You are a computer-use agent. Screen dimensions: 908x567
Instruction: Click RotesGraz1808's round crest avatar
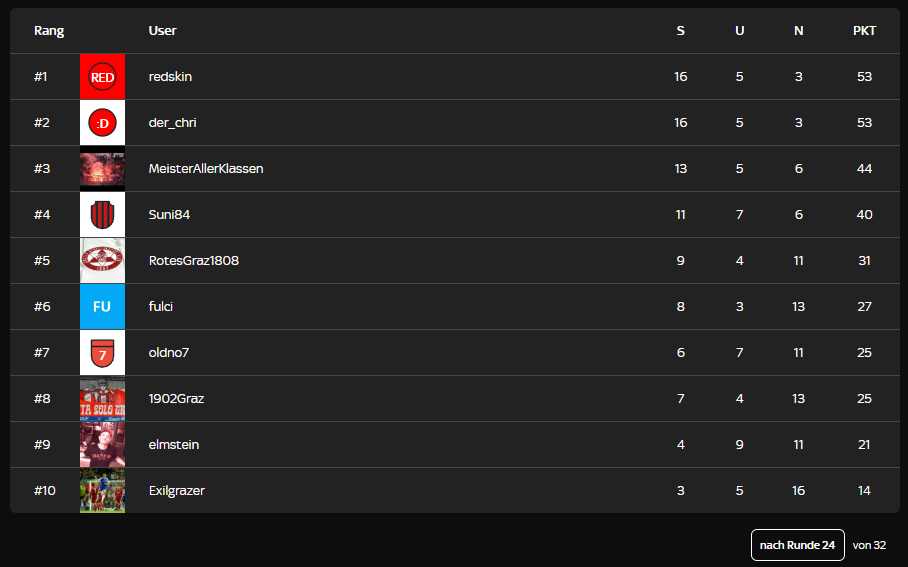point(102,261)
